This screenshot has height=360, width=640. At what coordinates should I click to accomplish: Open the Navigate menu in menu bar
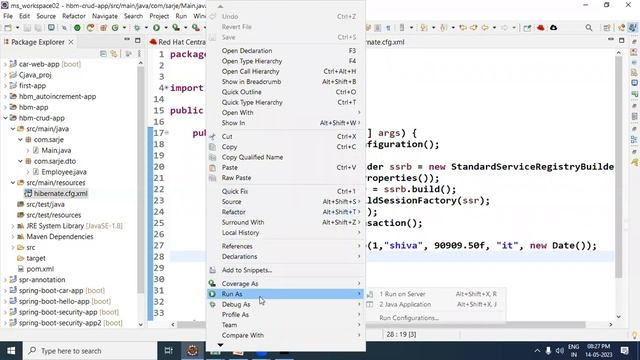104,16
